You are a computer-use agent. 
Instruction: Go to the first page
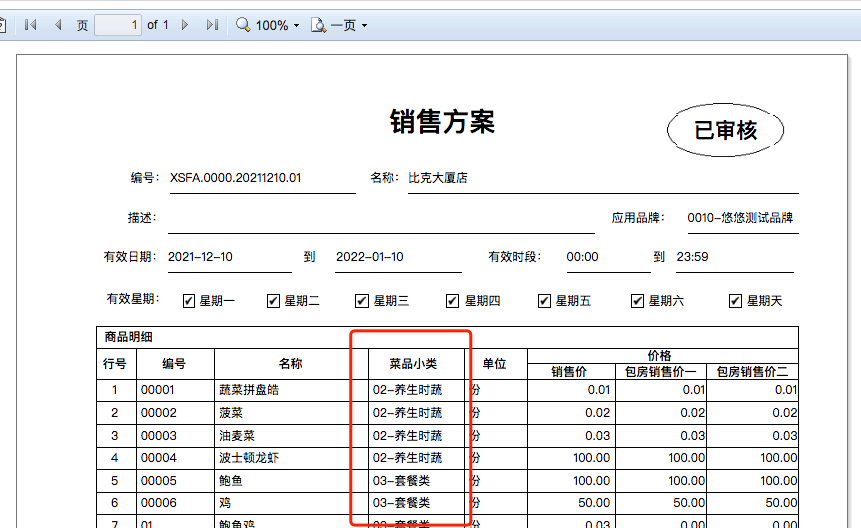click(x=31, y=25)
